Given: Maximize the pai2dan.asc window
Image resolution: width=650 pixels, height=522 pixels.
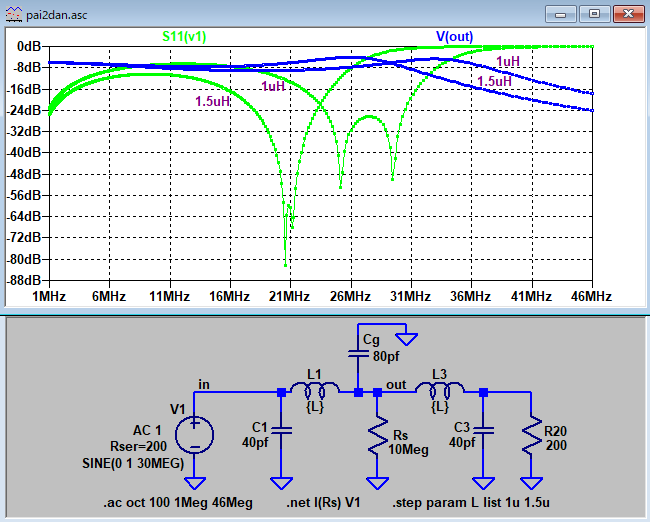Looking at the screenshot, I should tap(596, 13).
